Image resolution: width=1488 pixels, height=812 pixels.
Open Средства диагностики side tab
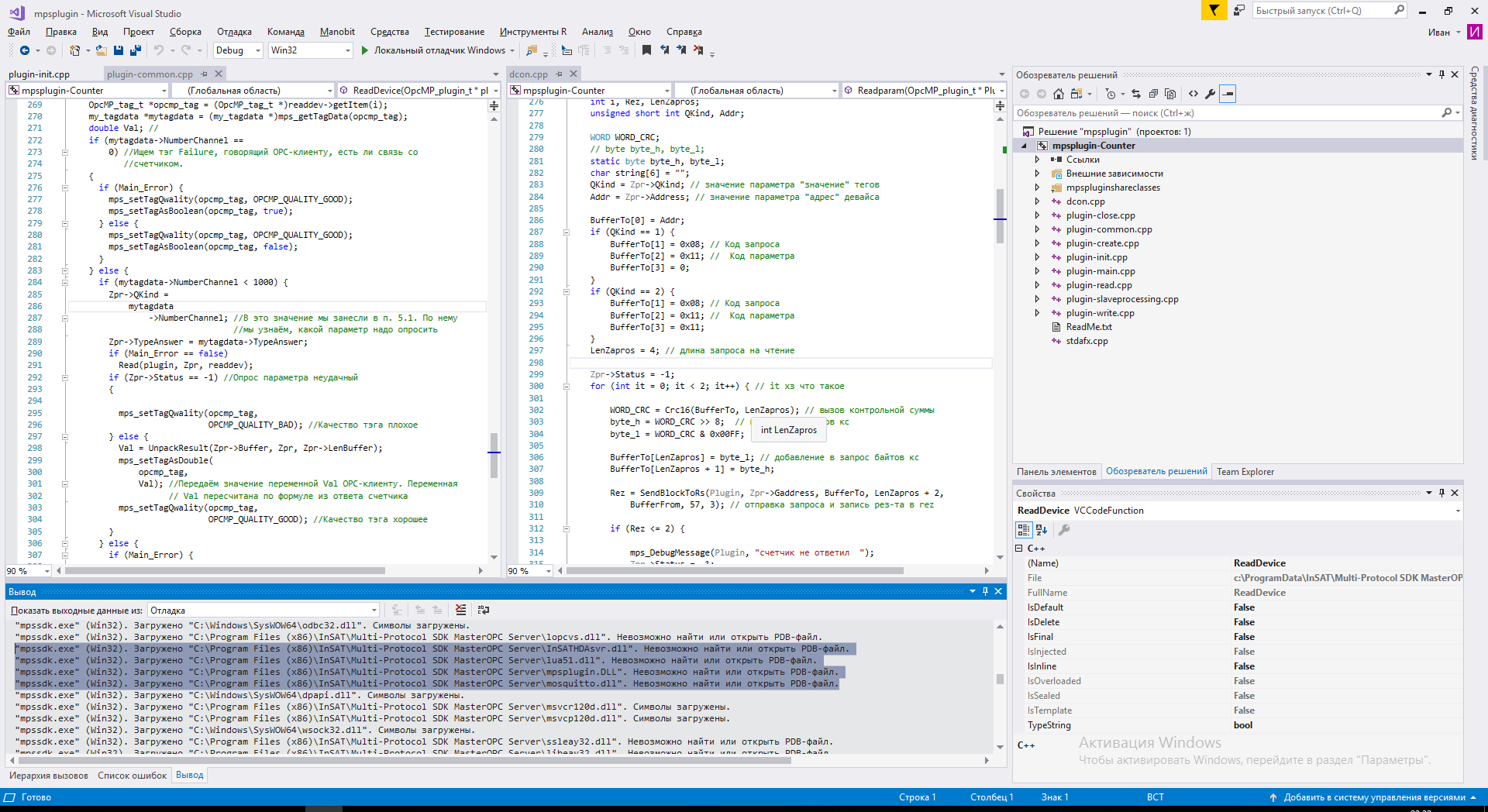tap(1474, 113)
